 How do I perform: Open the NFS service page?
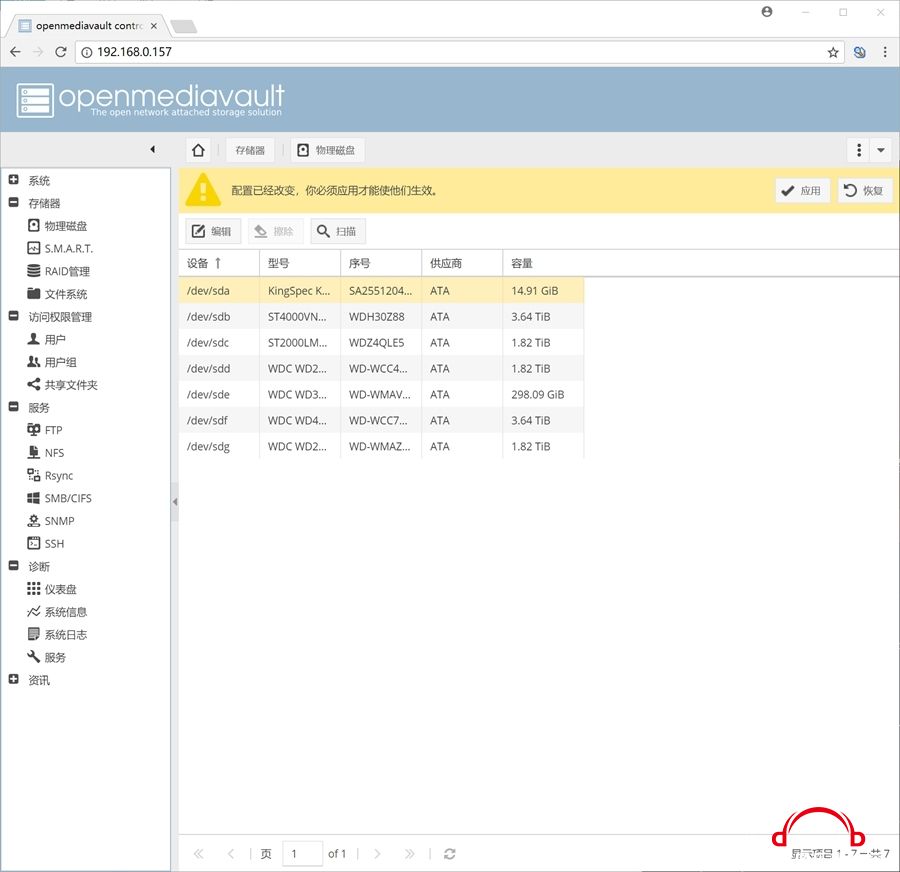pyautogui.click(x=46, y=453)
